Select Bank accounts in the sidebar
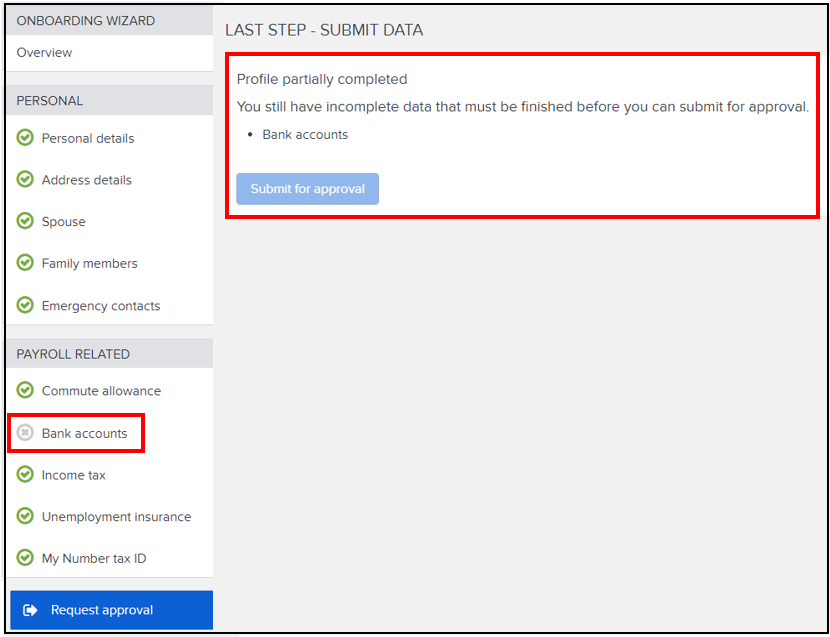830x637 pixels. (x=84, y=433)
